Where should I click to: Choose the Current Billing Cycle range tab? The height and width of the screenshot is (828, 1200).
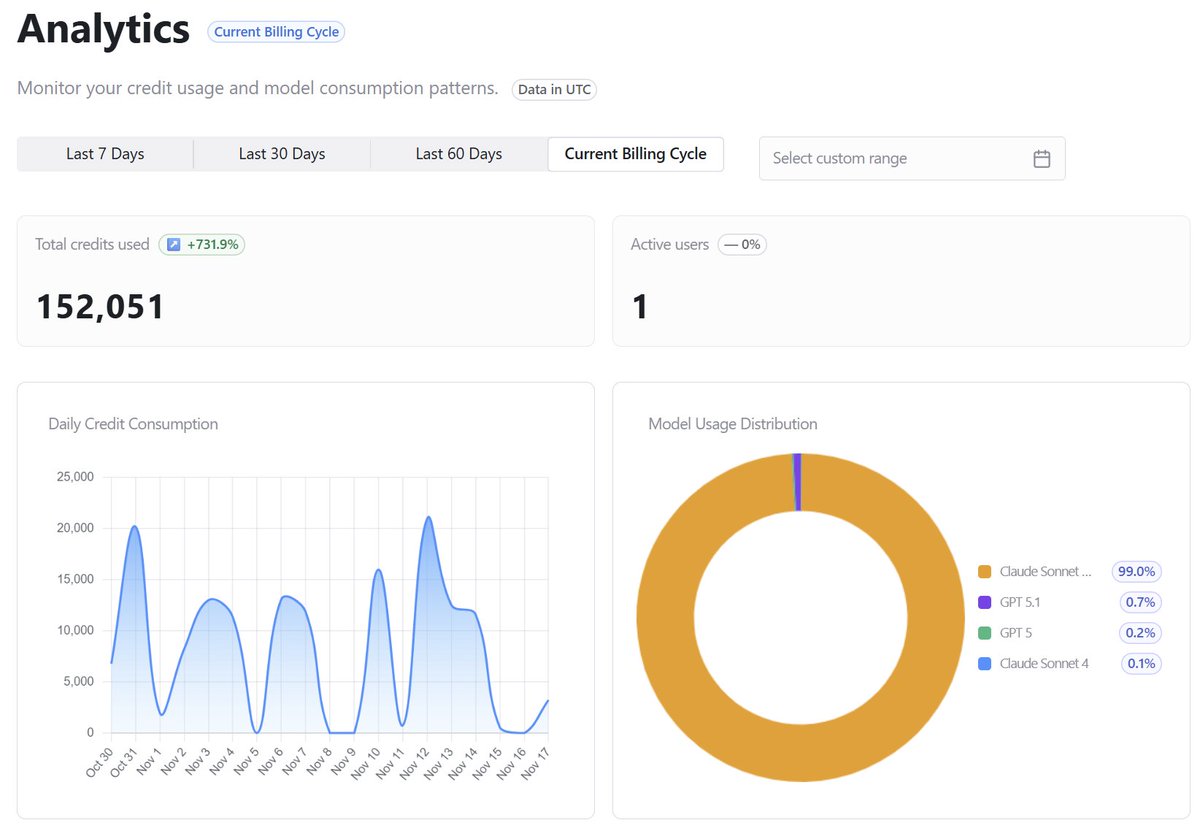[x=636, y=154]
